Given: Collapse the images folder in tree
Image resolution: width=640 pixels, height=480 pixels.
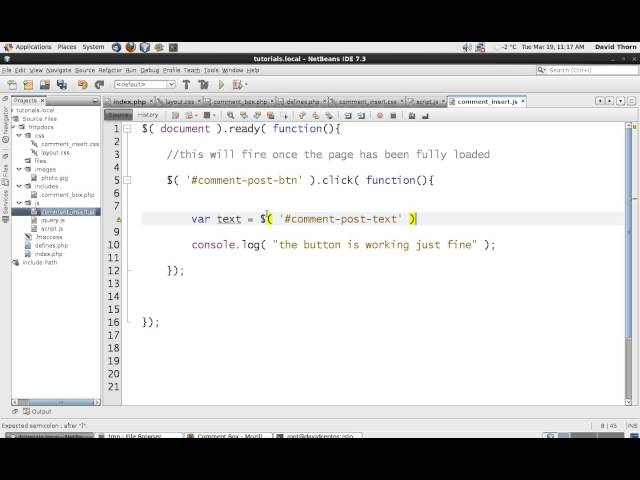Looking at the screenshot, I should pyautogui.click(x=19, y=169).
